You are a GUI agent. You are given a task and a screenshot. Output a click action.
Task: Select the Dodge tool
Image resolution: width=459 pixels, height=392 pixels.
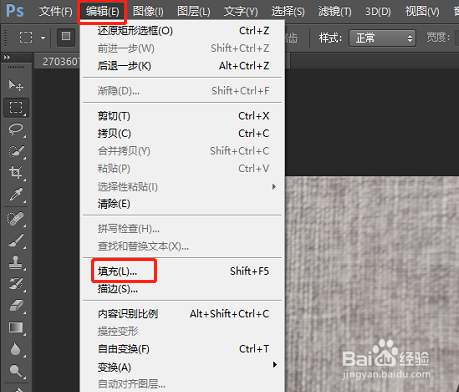coord(16,371)
